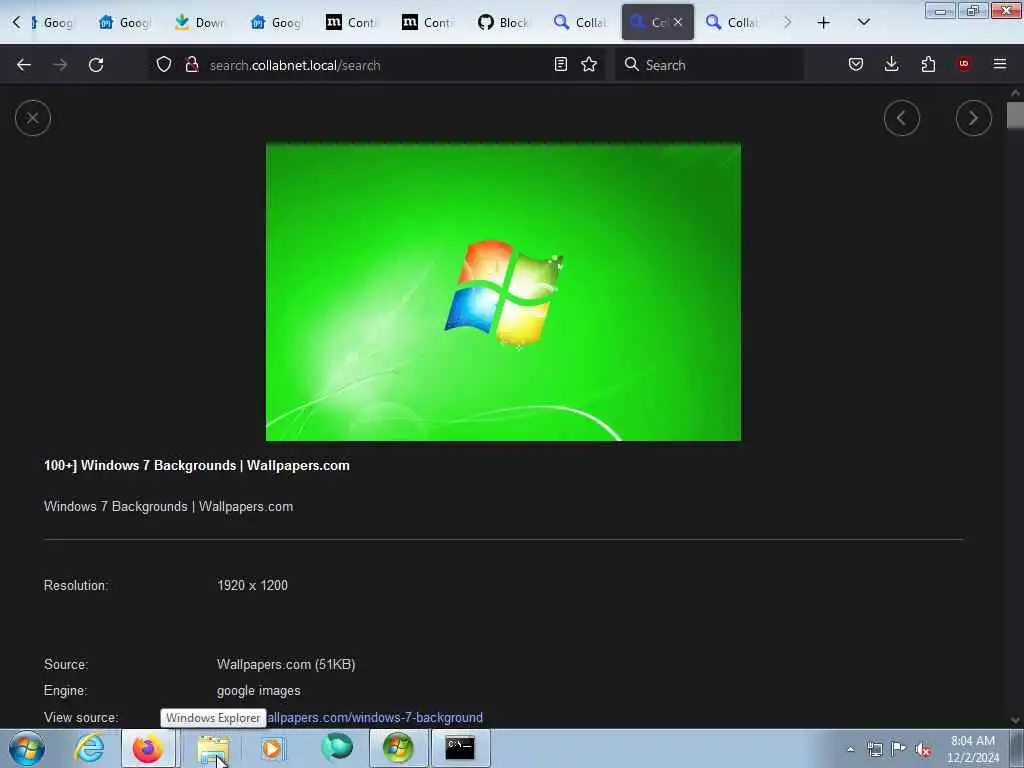Open the Firefox hamburger menu
Image resolution: width=1024 pixels, height=768 pixels.
(1000, 64)
